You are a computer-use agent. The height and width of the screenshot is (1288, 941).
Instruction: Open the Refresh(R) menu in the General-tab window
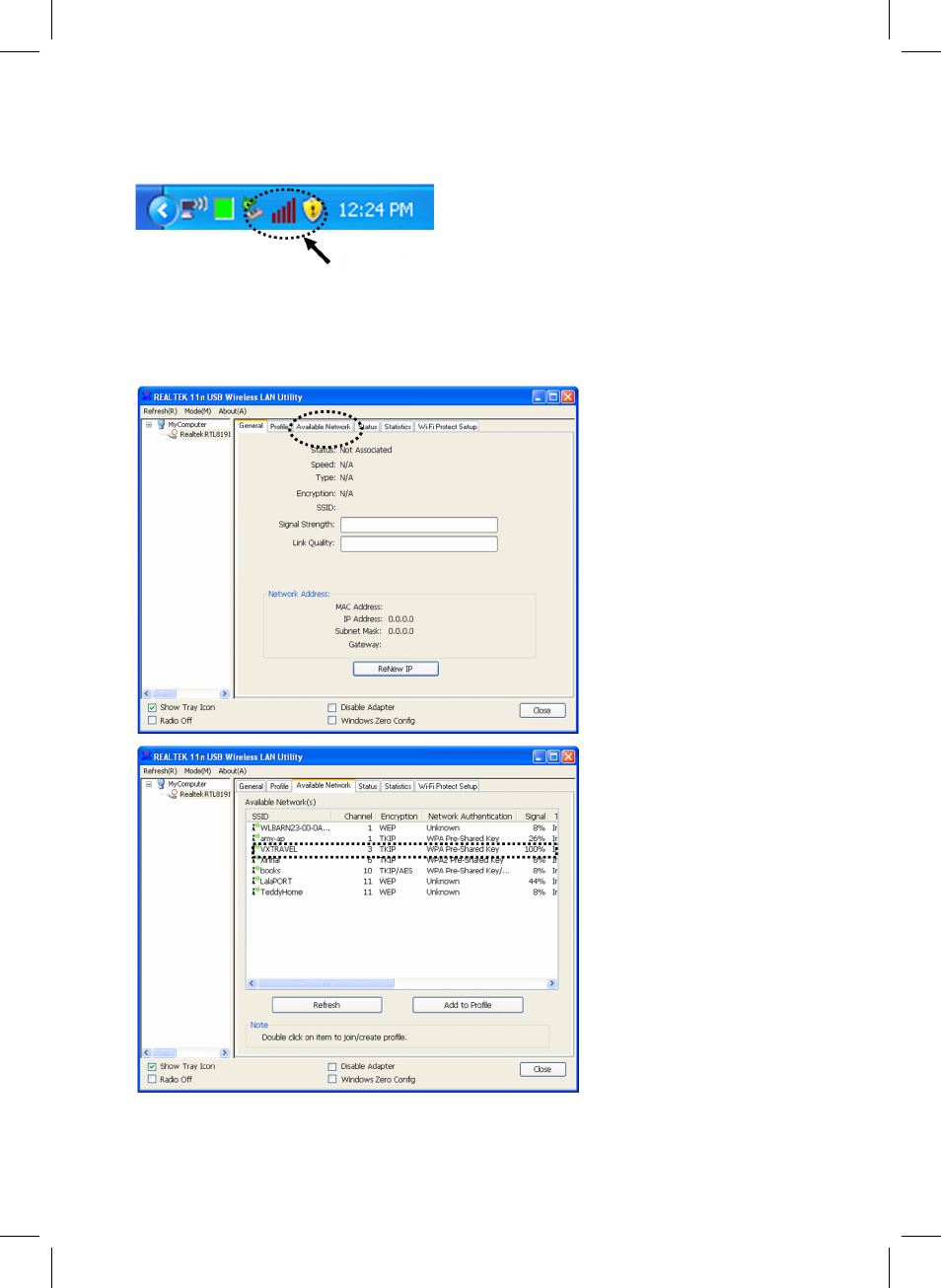[x=160, y=411]
